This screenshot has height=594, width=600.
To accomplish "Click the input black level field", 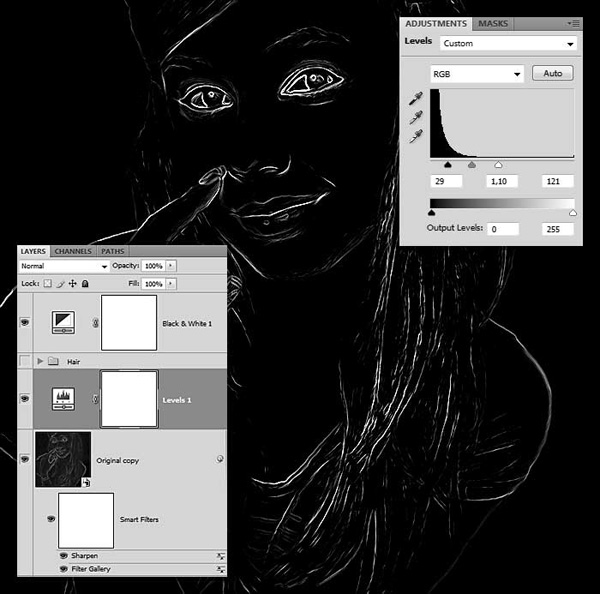I will point(446,181).
